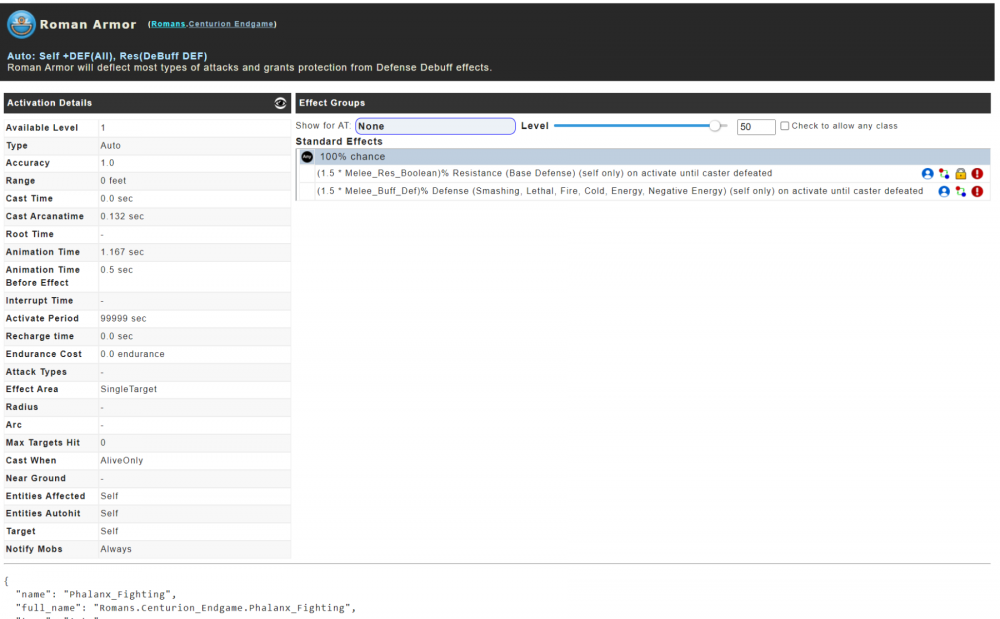Click the colored nodes icon on the Resistance row

click(943, 174)
